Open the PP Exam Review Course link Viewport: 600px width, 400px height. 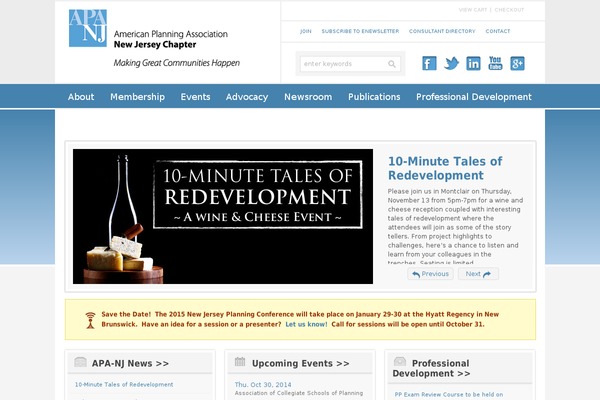click(449, 394)
